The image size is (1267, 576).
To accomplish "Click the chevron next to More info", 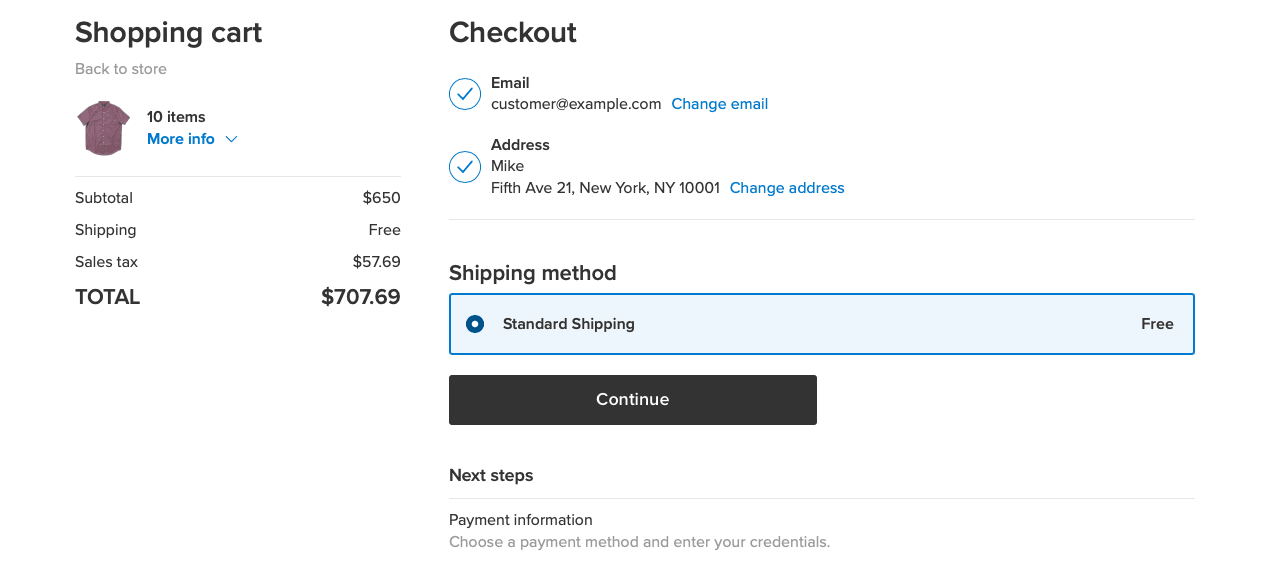I will pyautogui.click(x=230, y=139).
